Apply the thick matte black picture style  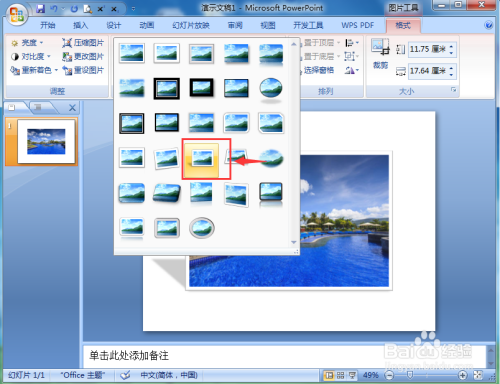201,88
